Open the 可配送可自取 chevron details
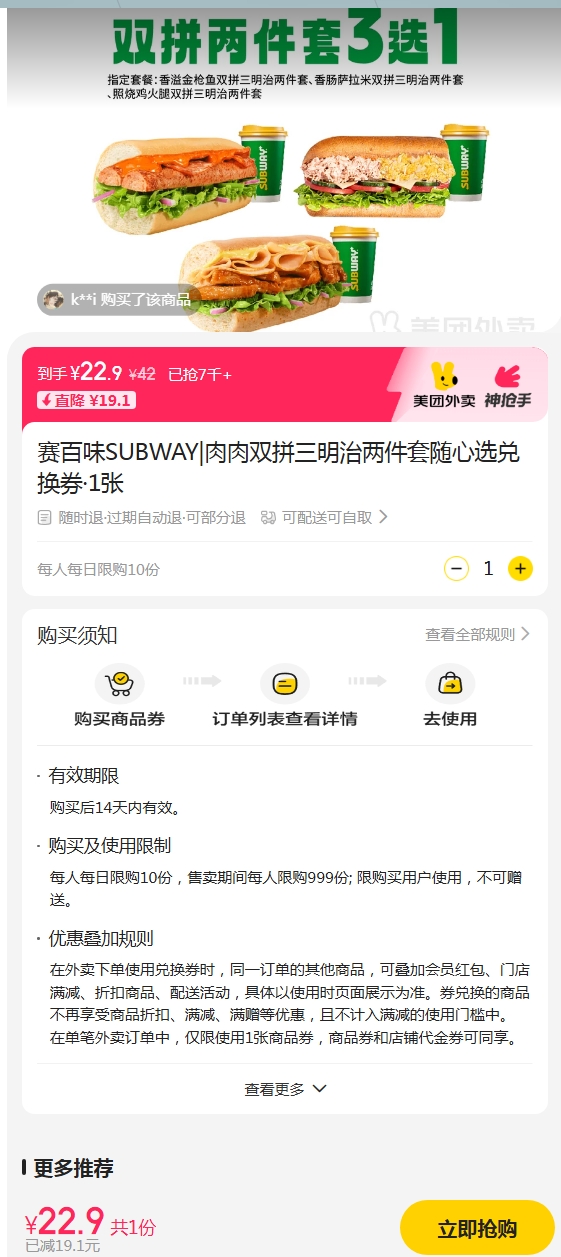The width and height of the screenshot is (561, 1257). click(382, 517)
